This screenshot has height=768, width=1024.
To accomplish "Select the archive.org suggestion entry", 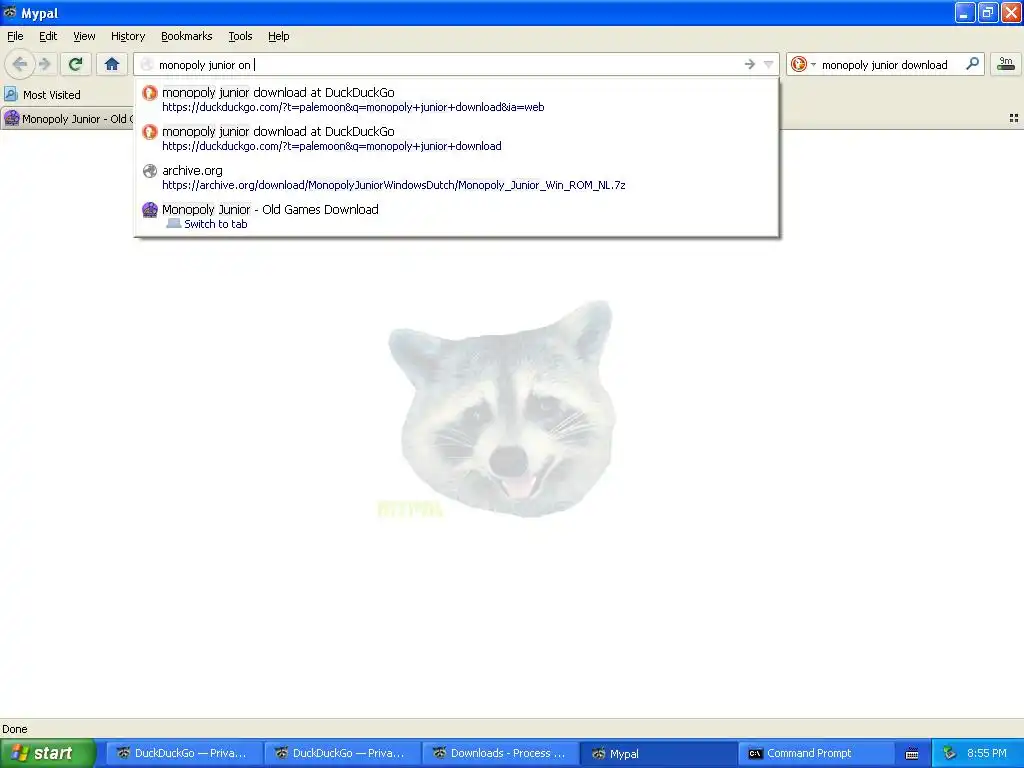I will click(456, 178).
